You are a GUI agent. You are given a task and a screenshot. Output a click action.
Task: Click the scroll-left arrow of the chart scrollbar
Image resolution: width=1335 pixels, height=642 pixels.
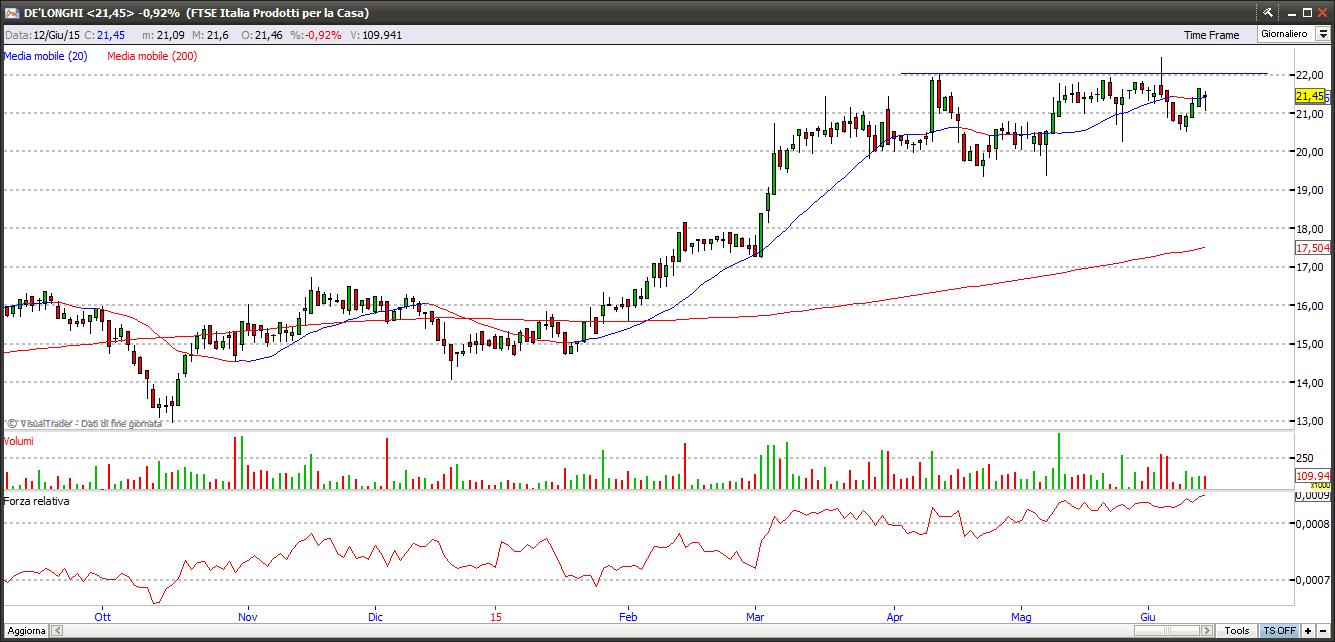57,631
